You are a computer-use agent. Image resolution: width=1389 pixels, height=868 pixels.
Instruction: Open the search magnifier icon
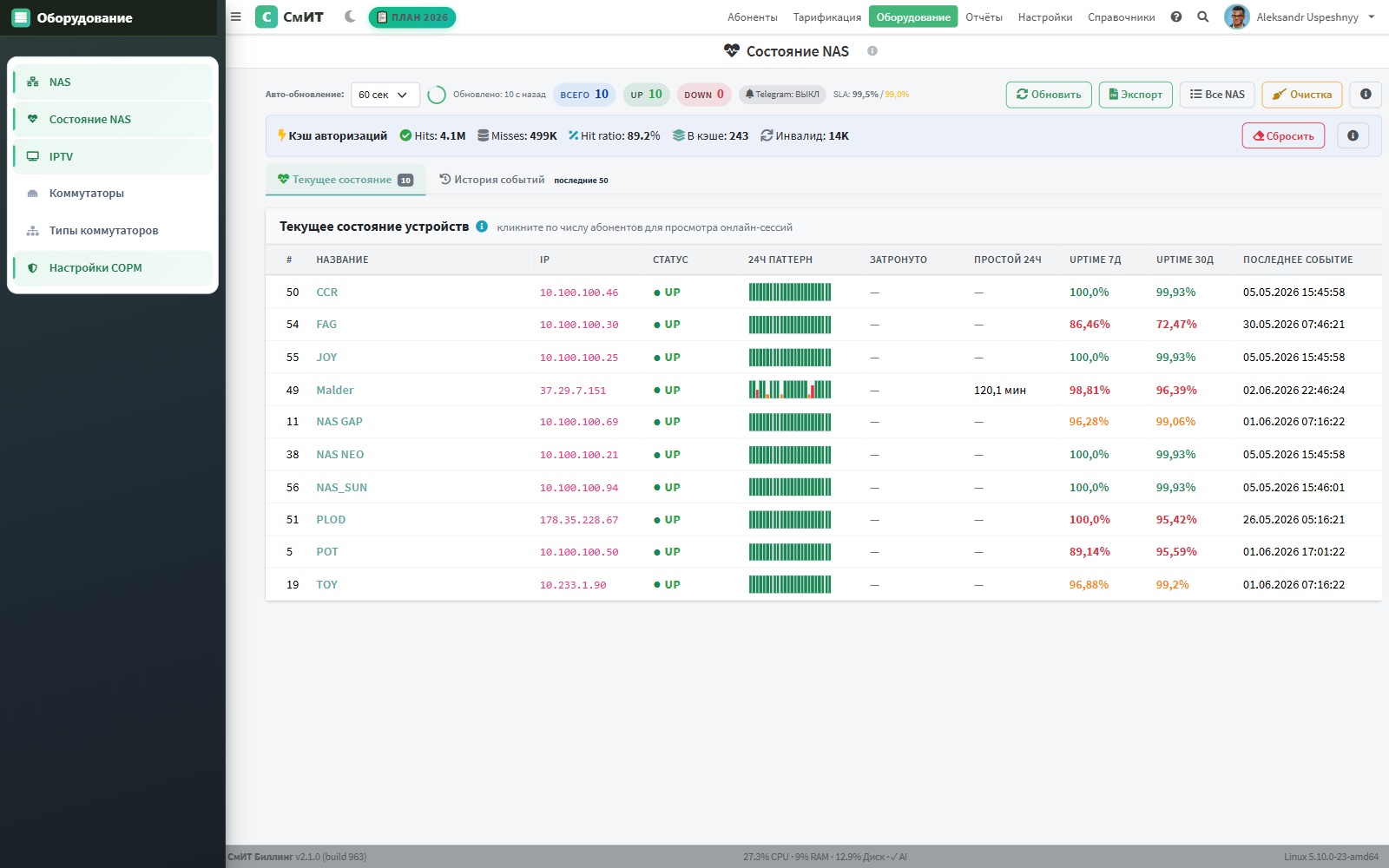point(1203,16)
